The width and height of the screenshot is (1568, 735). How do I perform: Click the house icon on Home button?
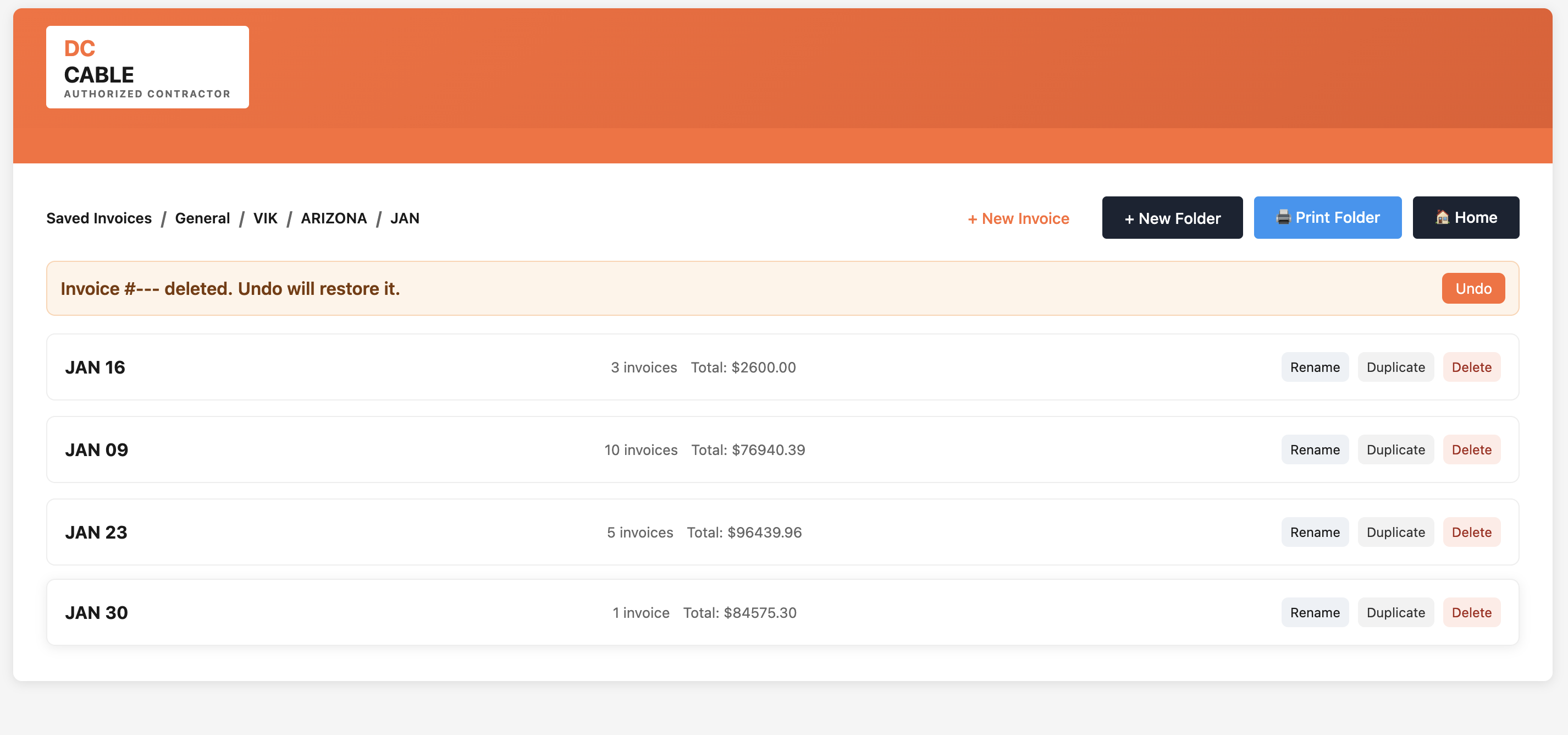tap(1442, 217)
